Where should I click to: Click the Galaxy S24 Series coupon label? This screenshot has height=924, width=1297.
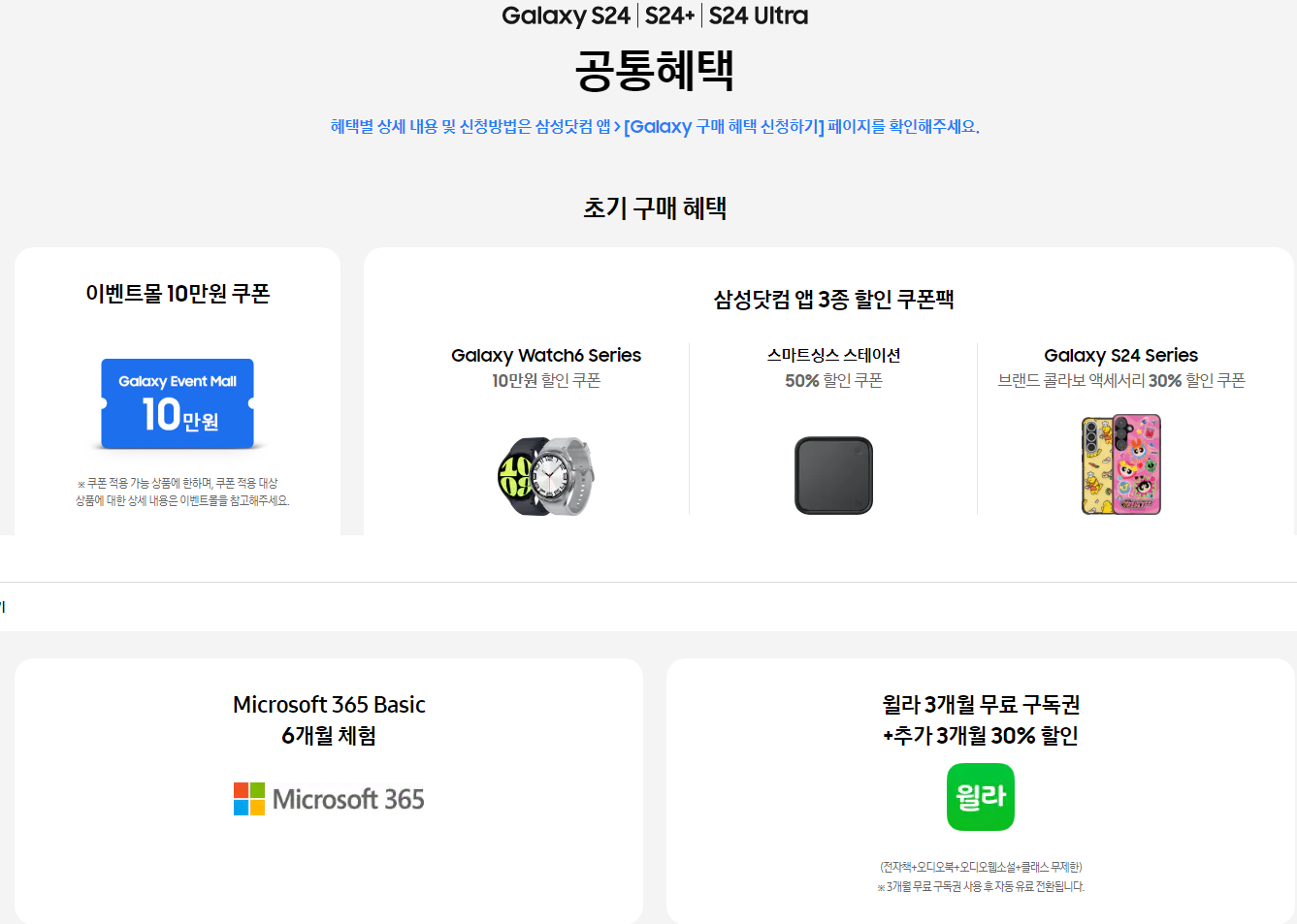[x=1121, y=356]
